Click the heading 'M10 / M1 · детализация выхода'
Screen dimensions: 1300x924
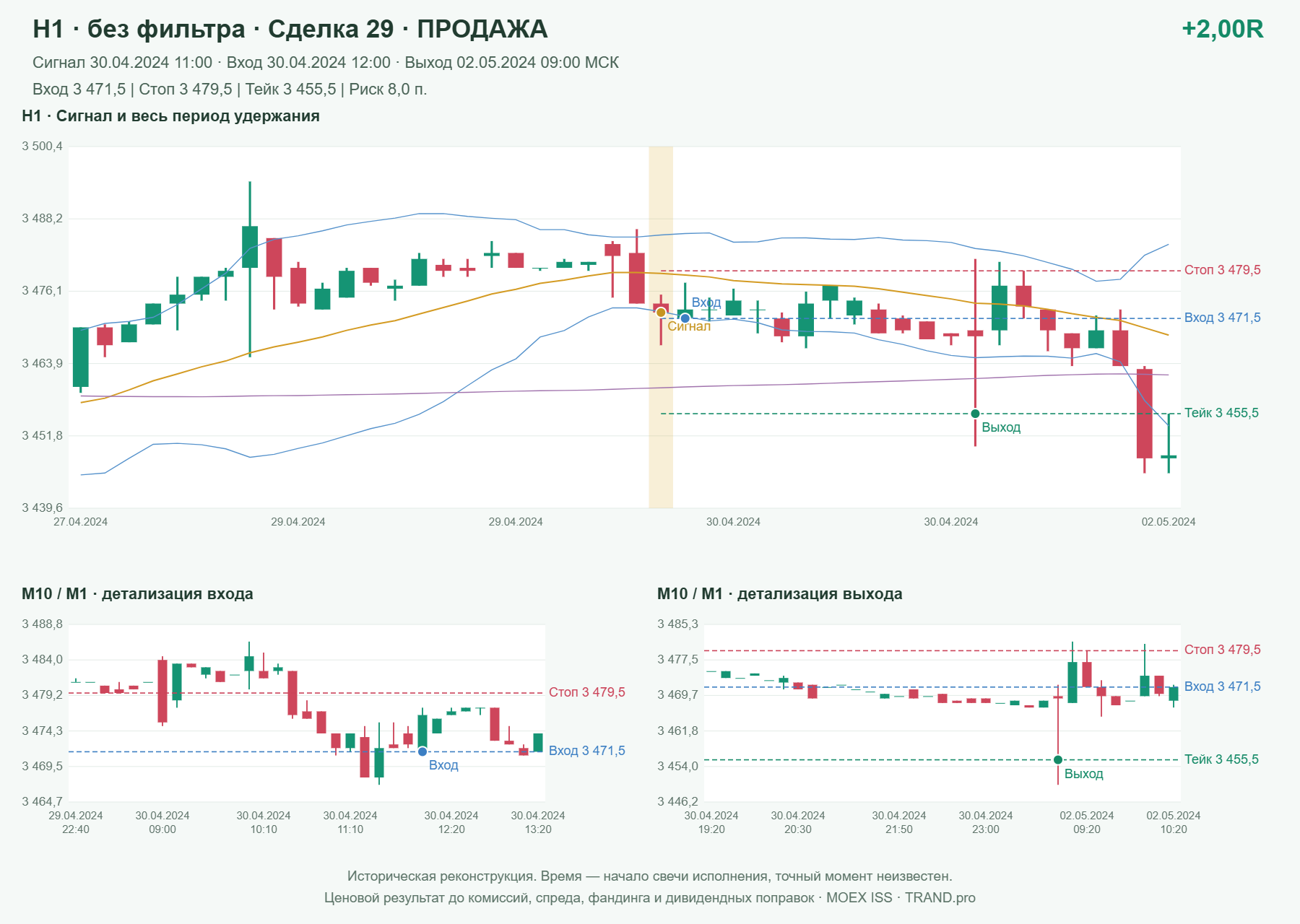coord(779,594)
